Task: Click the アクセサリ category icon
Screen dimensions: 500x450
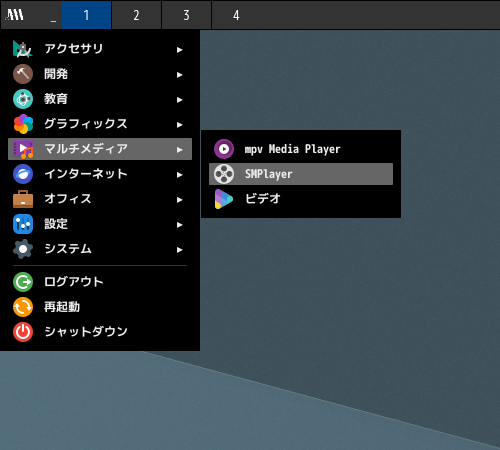Action: coord(23,49)
